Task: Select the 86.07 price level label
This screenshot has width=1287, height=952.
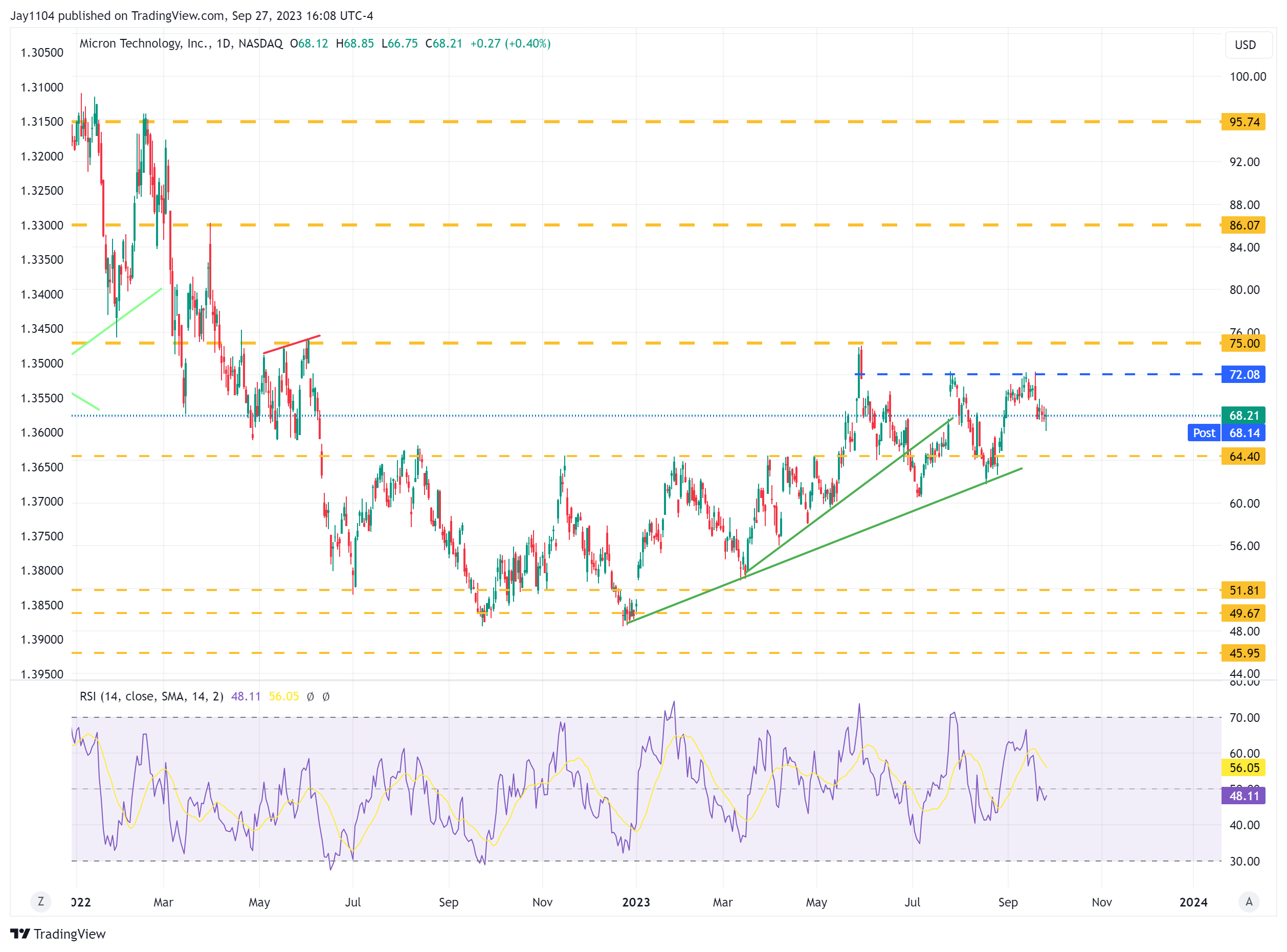Action: pyautogui.click(x=1243, y=225)
